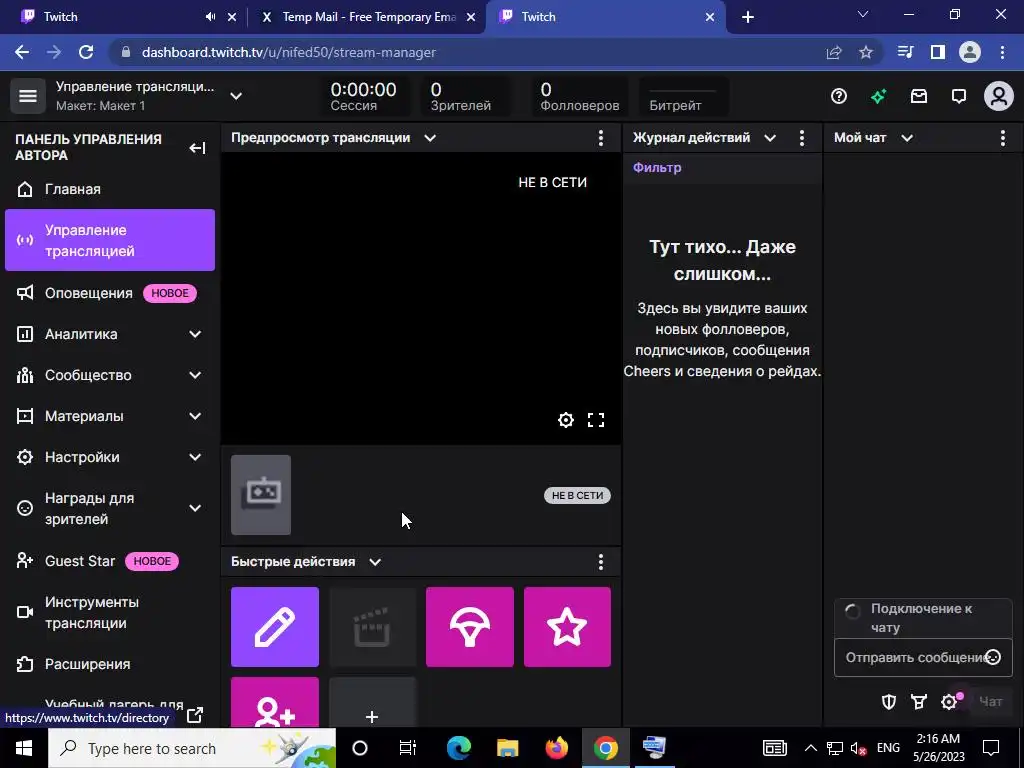
Task: Add a new quick action tile
Action: (372, 702)
